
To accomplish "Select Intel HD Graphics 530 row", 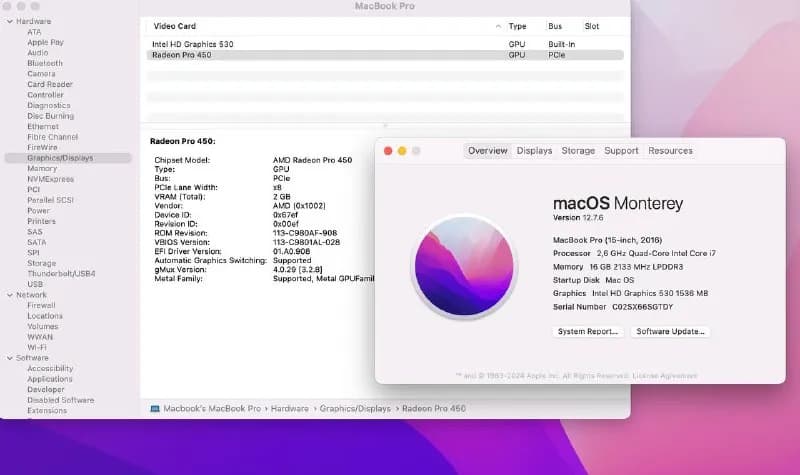I will [385, 44].
